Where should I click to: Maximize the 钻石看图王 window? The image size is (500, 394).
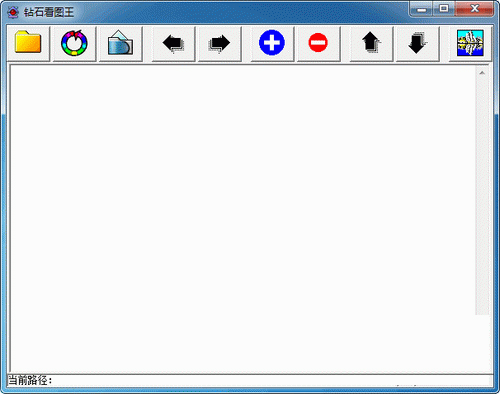point(444,9)
